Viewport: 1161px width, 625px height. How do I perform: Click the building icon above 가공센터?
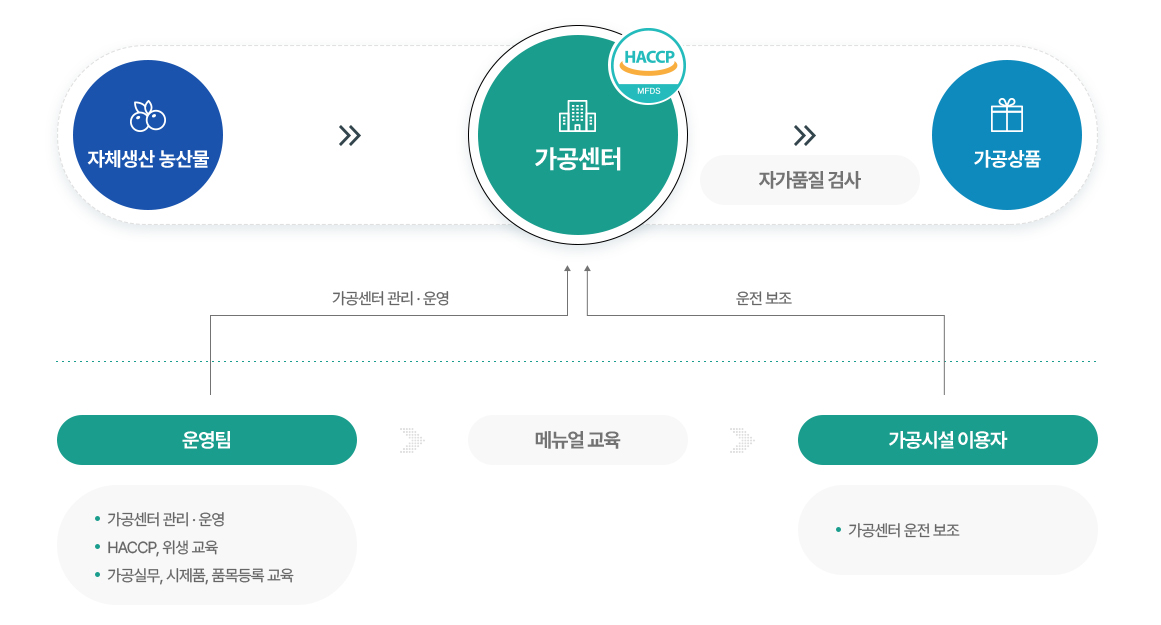click(577, 116)
